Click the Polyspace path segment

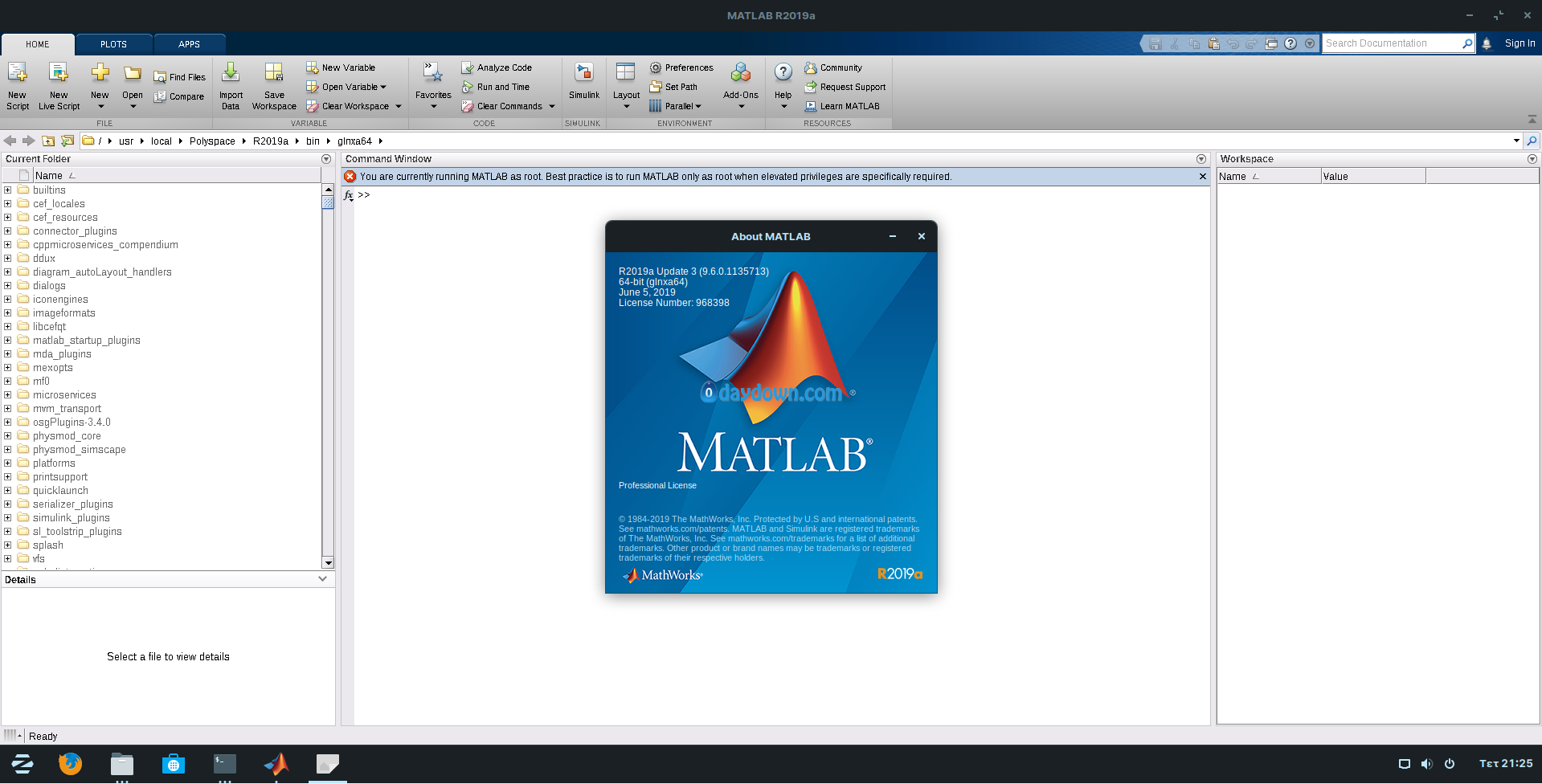pyautogui.click(x=212, y=141)
